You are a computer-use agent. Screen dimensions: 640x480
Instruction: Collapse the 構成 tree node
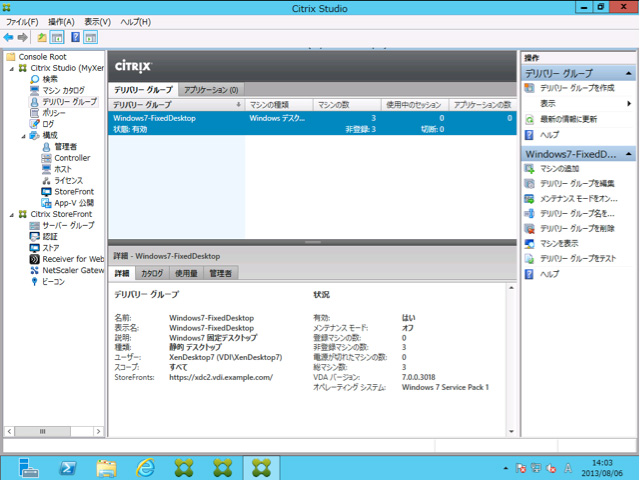pos(23,136)
